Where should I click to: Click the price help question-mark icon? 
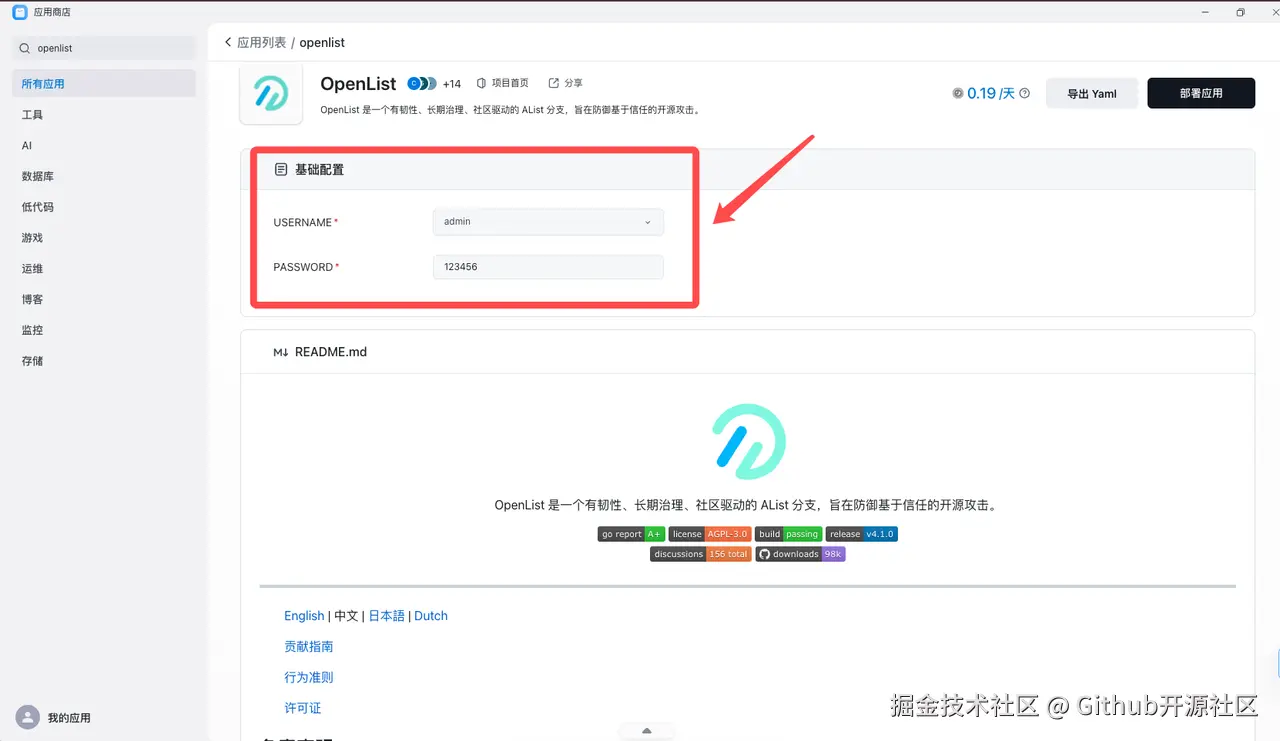click(1024, 93)
